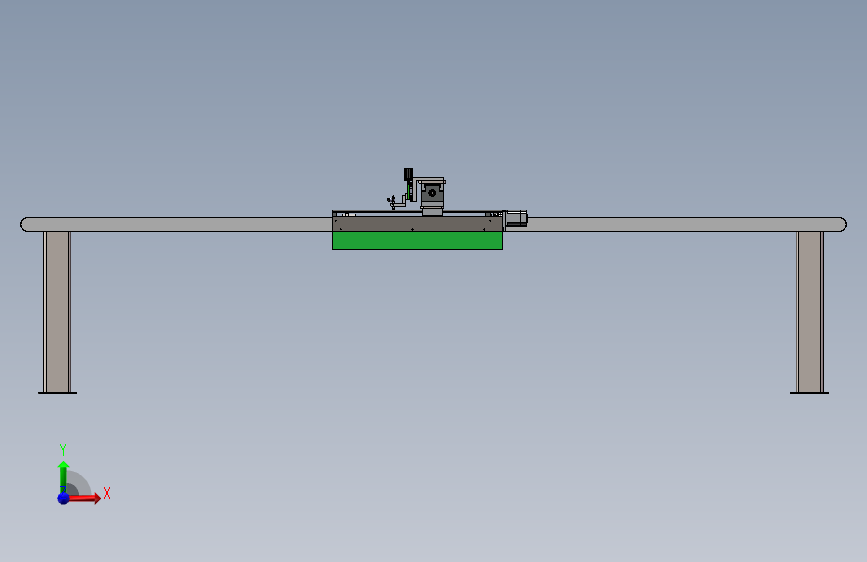Click the red X label on the triad
Screen dimensions: 867x562
point(107,493)
